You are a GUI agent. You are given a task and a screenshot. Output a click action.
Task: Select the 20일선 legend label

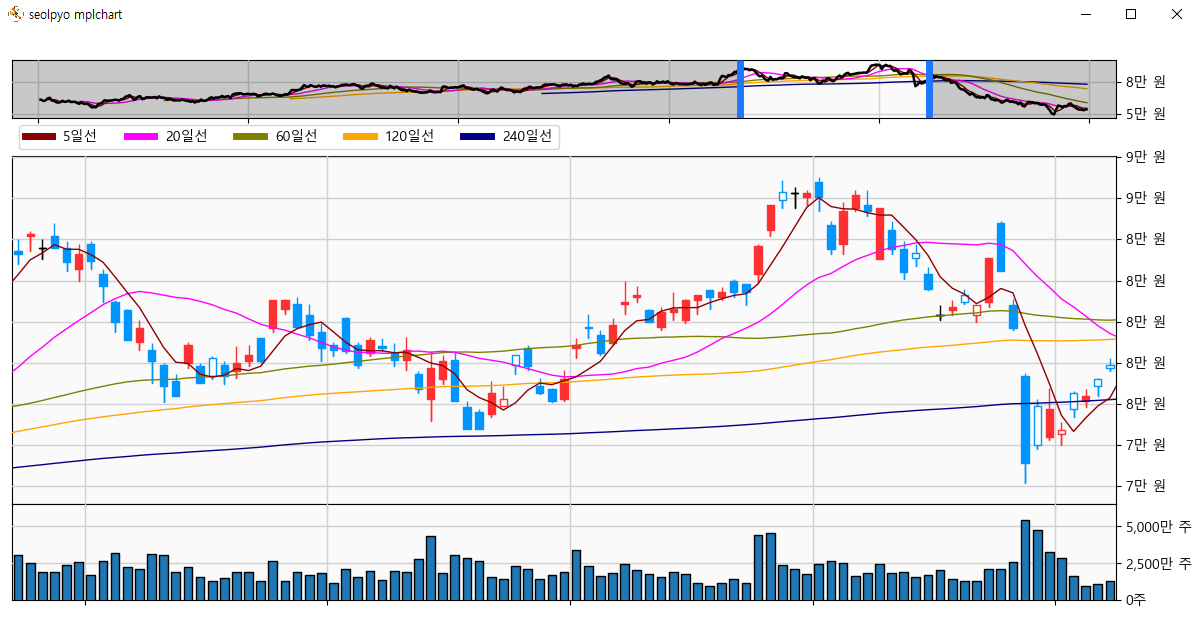pyautogui.click(x=186, y=137)
